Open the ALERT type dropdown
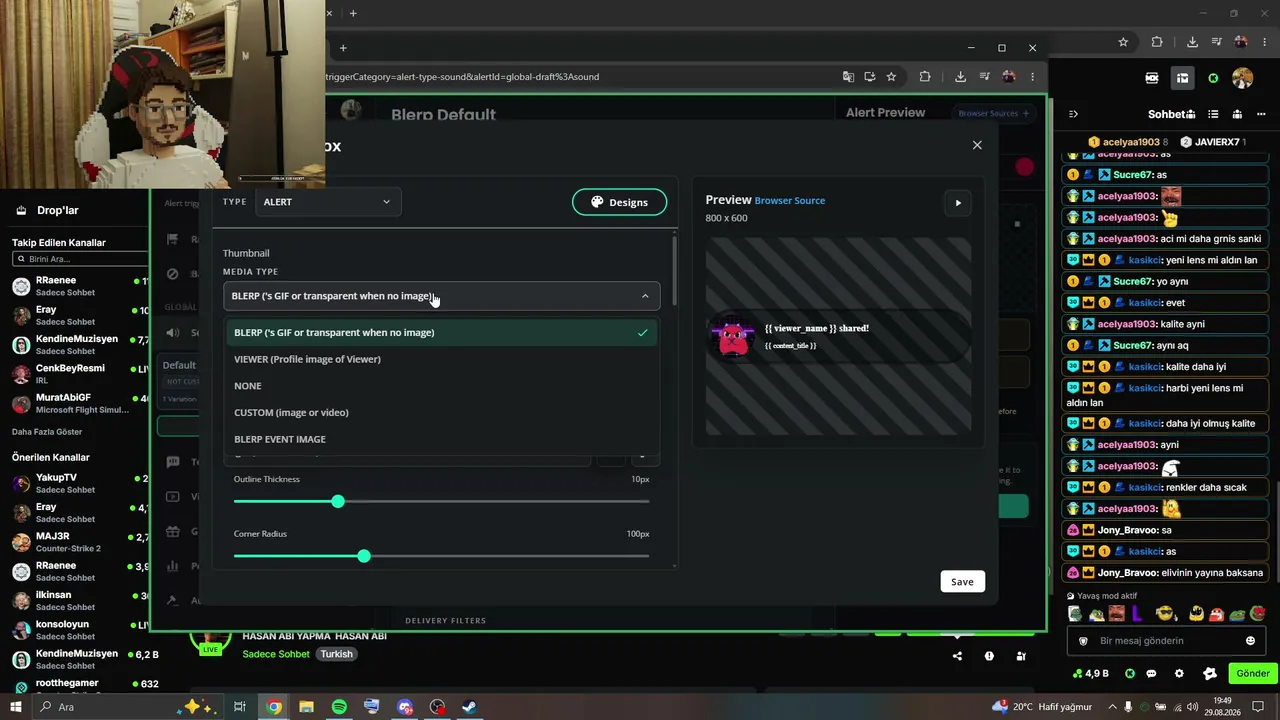Screen dimensions: 1280x720 point(328,202)
